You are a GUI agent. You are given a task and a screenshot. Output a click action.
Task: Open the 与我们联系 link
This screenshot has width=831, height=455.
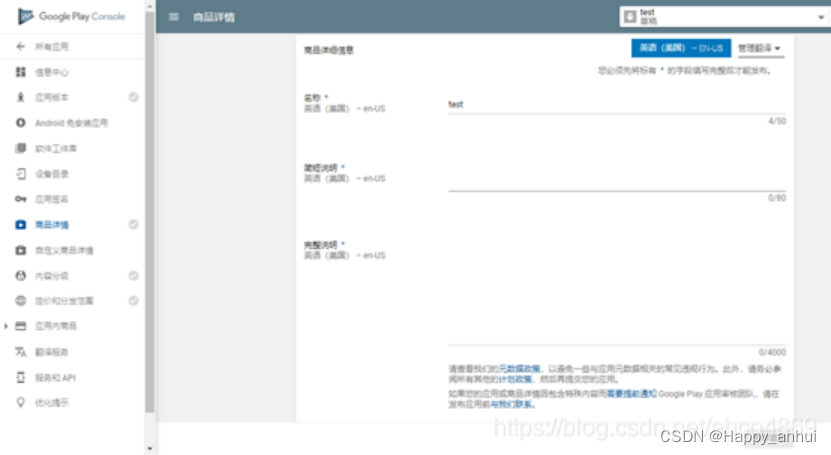click(512, 404)
